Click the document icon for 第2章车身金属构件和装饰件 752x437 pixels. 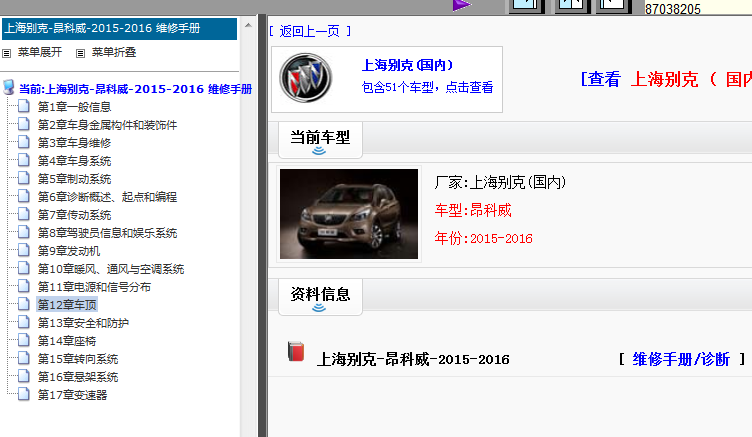tap(24, 124)
